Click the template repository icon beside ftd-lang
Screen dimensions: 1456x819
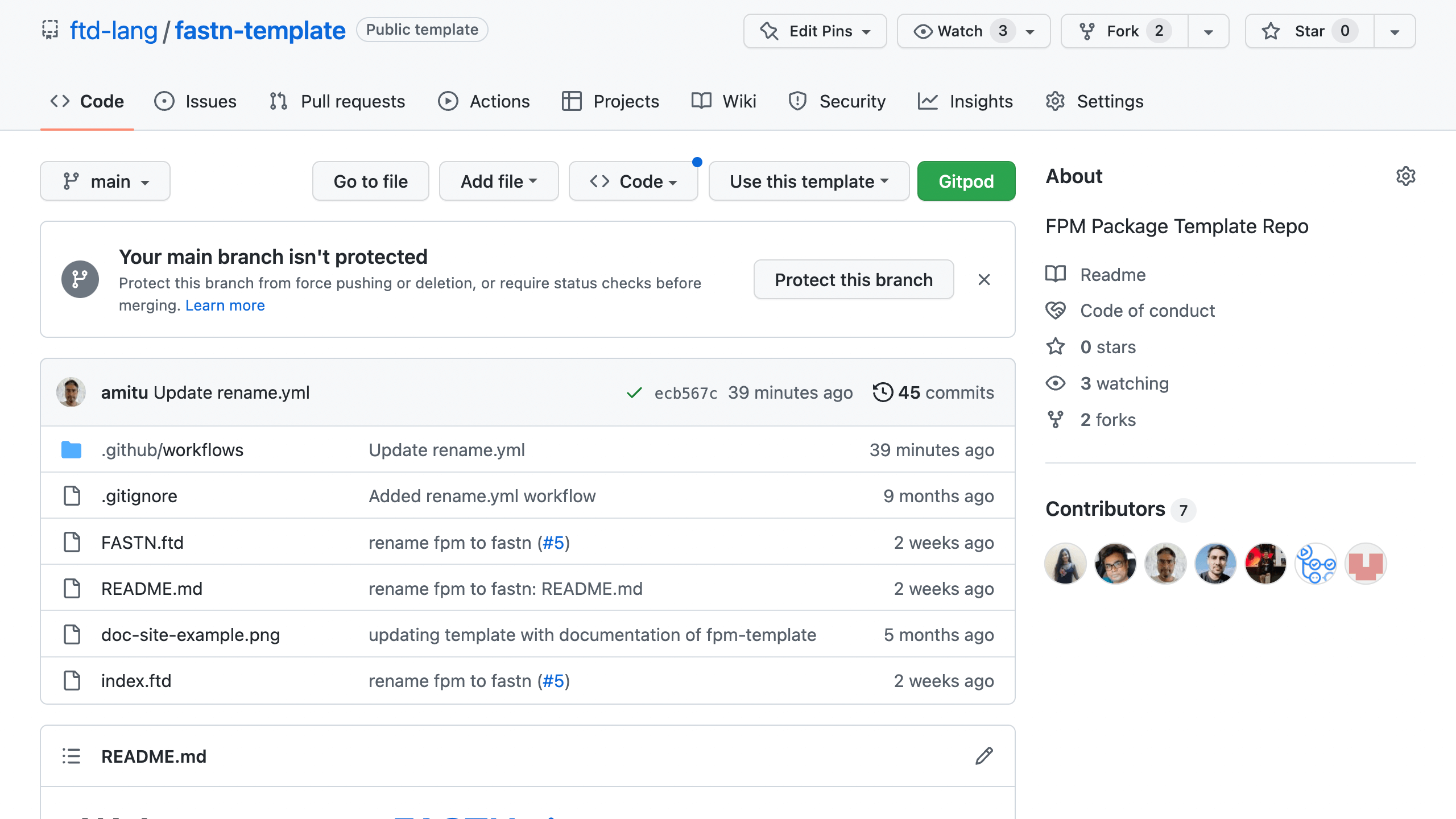[50, 30]
